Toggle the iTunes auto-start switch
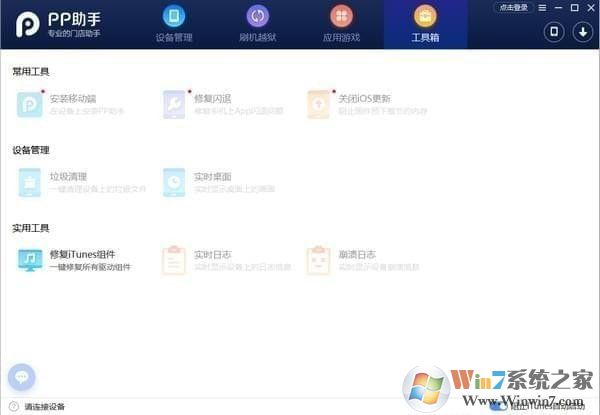600x415 pixels. pyautogui.click(x=498, y=405)
